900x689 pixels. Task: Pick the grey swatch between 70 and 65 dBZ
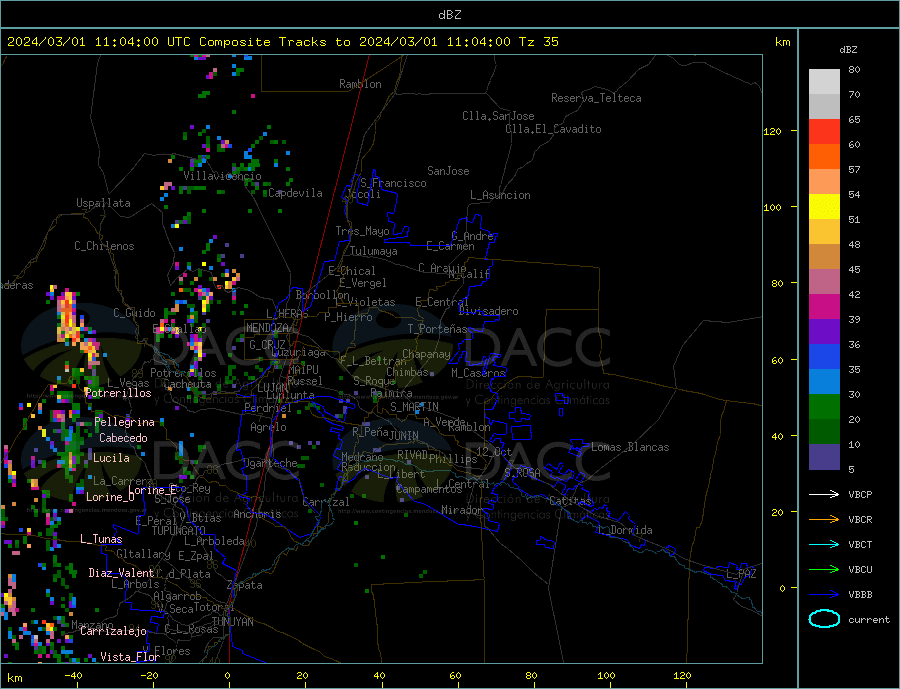824,107
